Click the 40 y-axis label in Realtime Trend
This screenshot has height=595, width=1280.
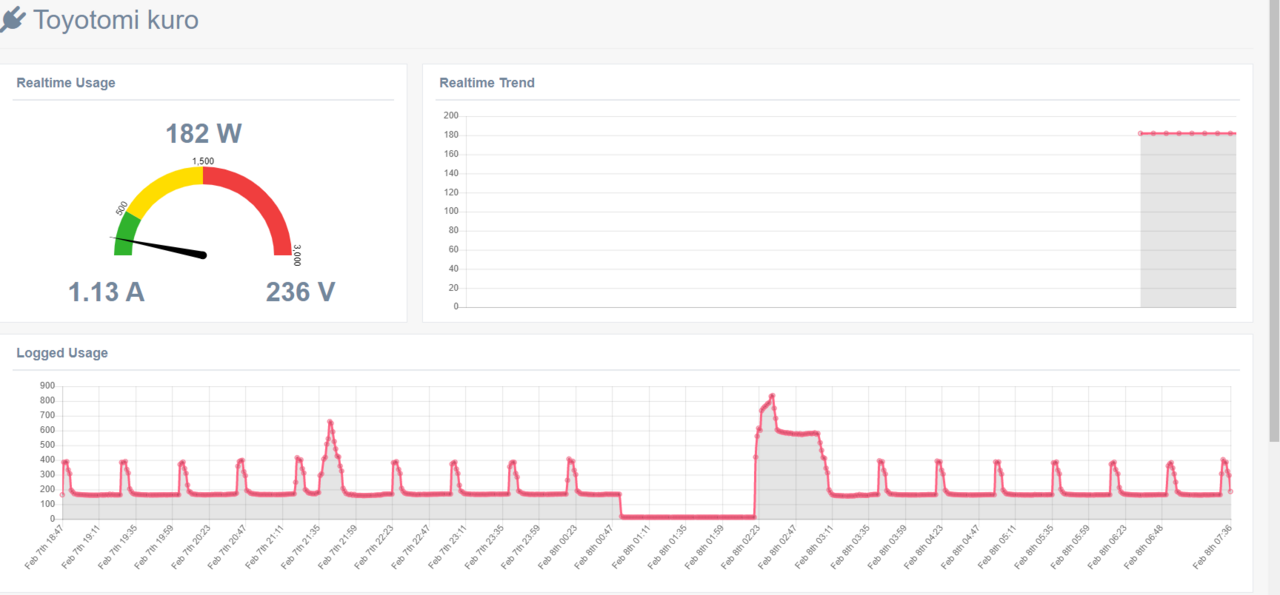[453, 269]
